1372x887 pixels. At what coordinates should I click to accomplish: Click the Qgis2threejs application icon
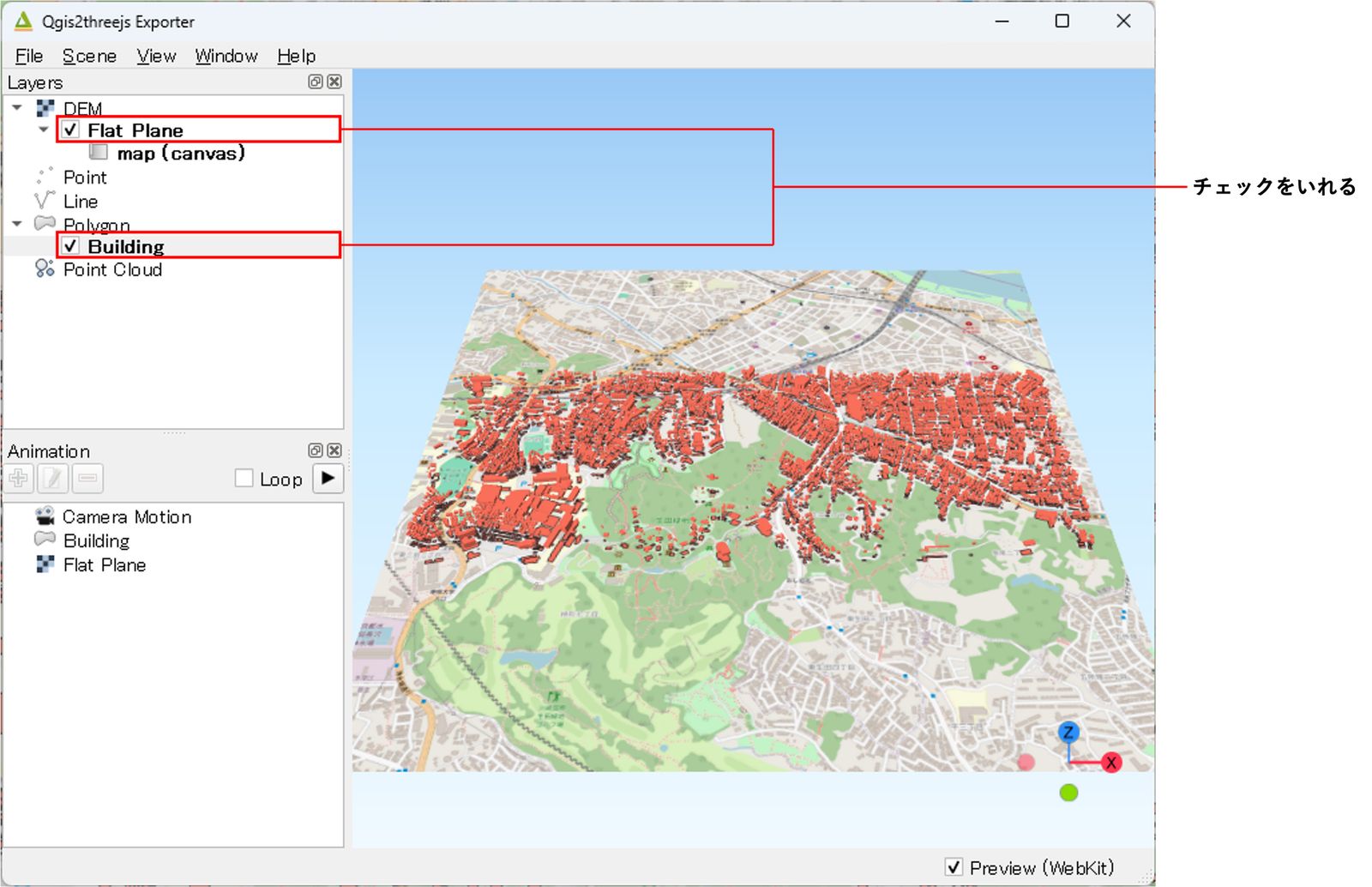23,21
